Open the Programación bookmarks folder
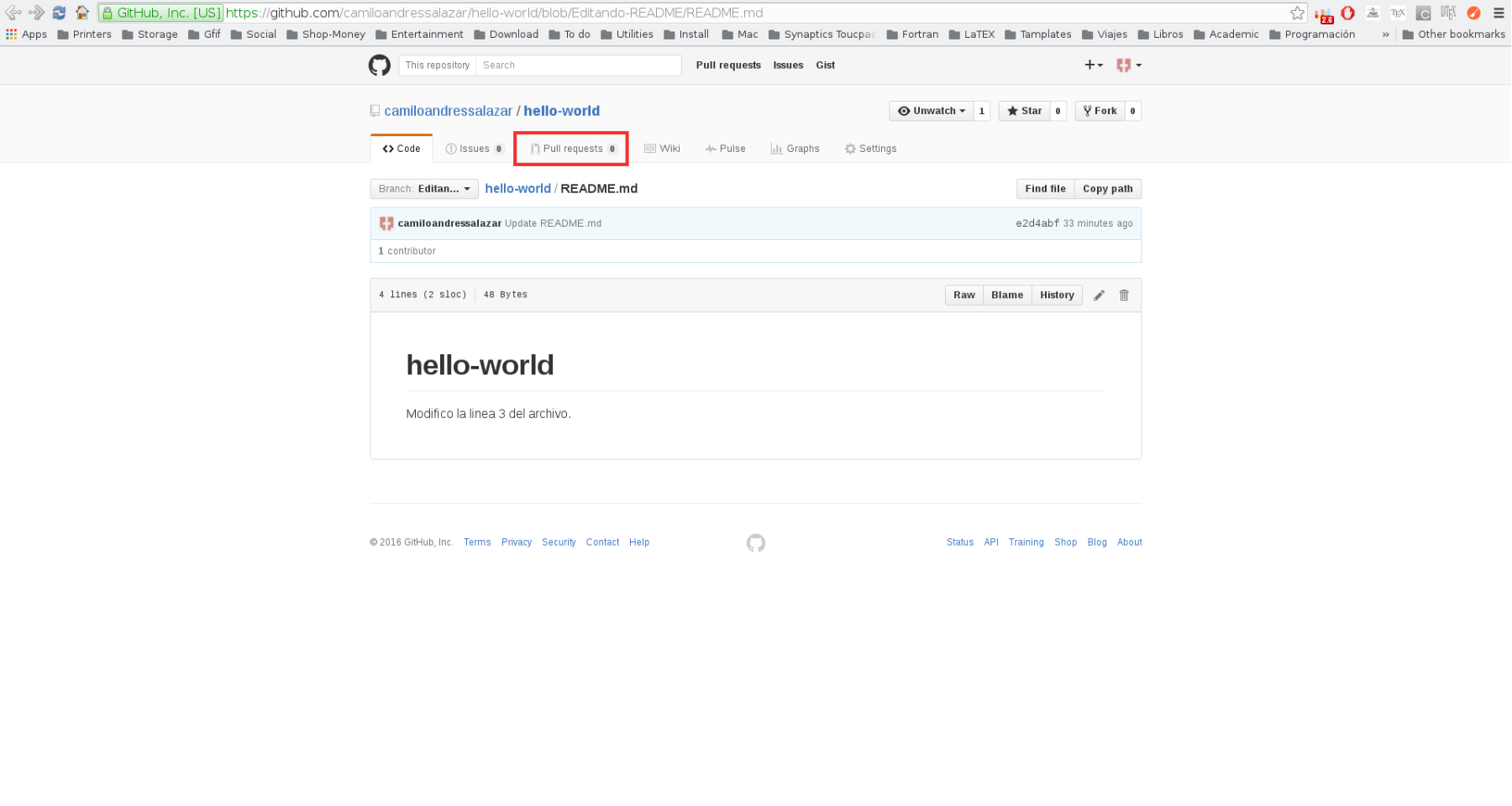This screenshot has height=806, width=1512. pyautogui.click(x=1312, y=34)
